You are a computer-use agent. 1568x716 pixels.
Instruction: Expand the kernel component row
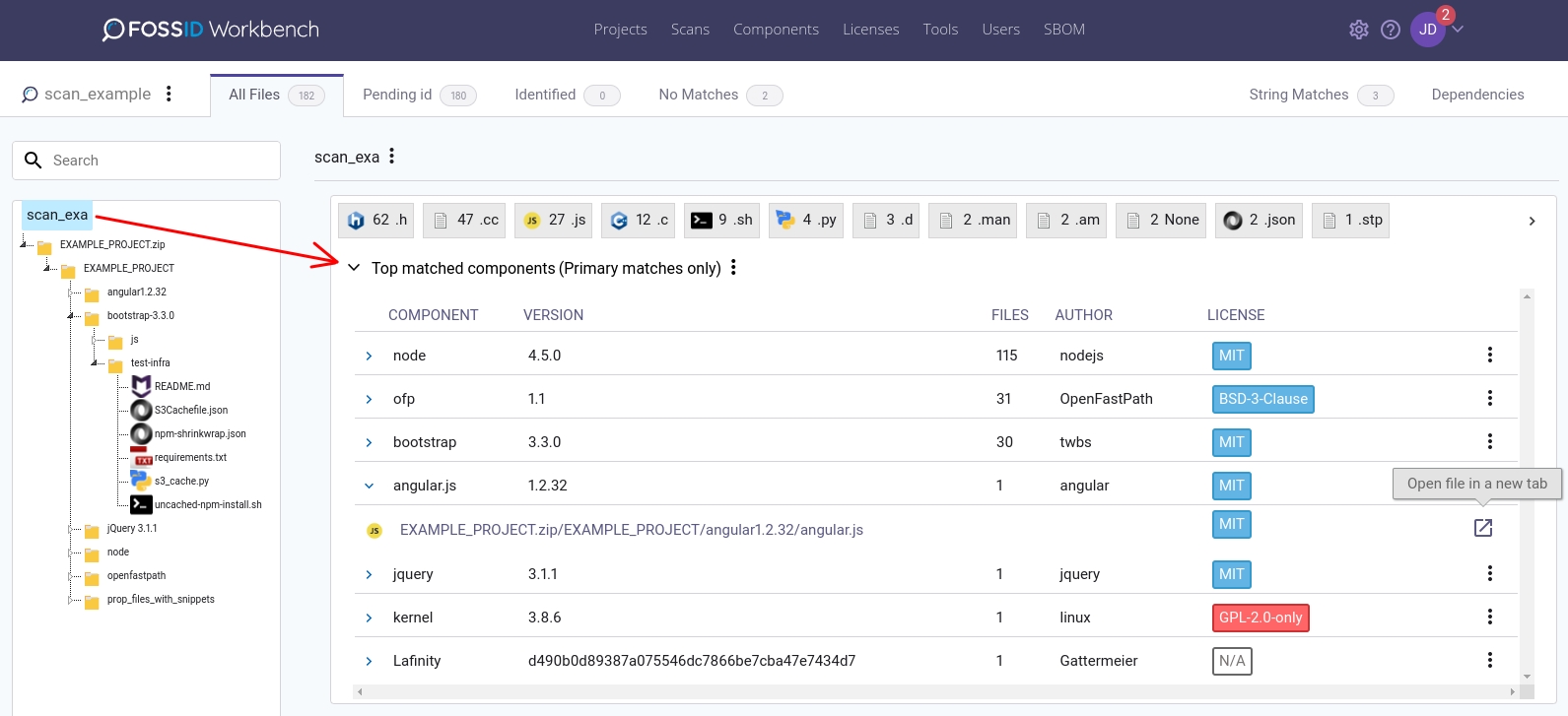[370, 618]
